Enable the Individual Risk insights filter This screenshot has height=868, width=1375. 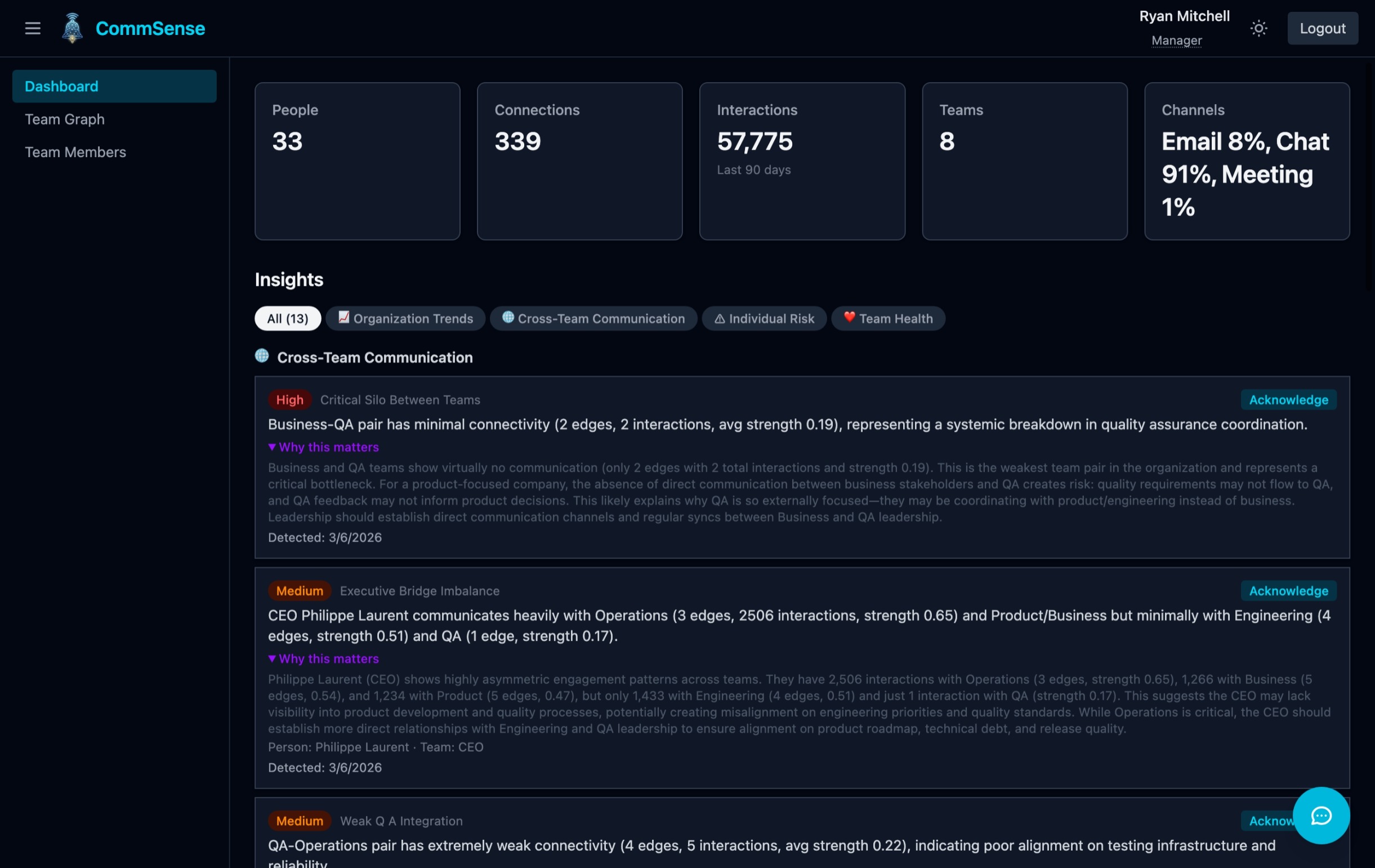pos(764,319)
